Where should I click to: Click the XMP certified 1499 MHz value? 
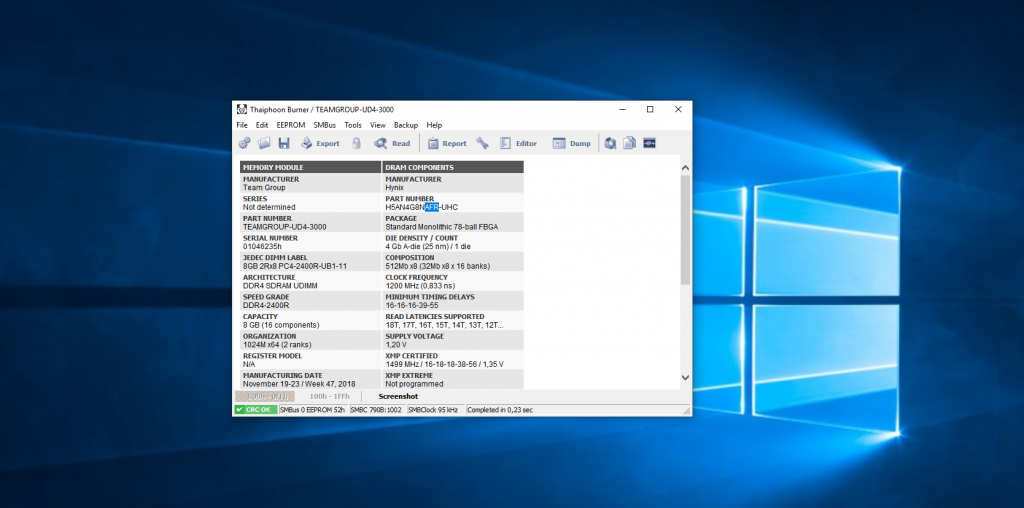point(444,364)
